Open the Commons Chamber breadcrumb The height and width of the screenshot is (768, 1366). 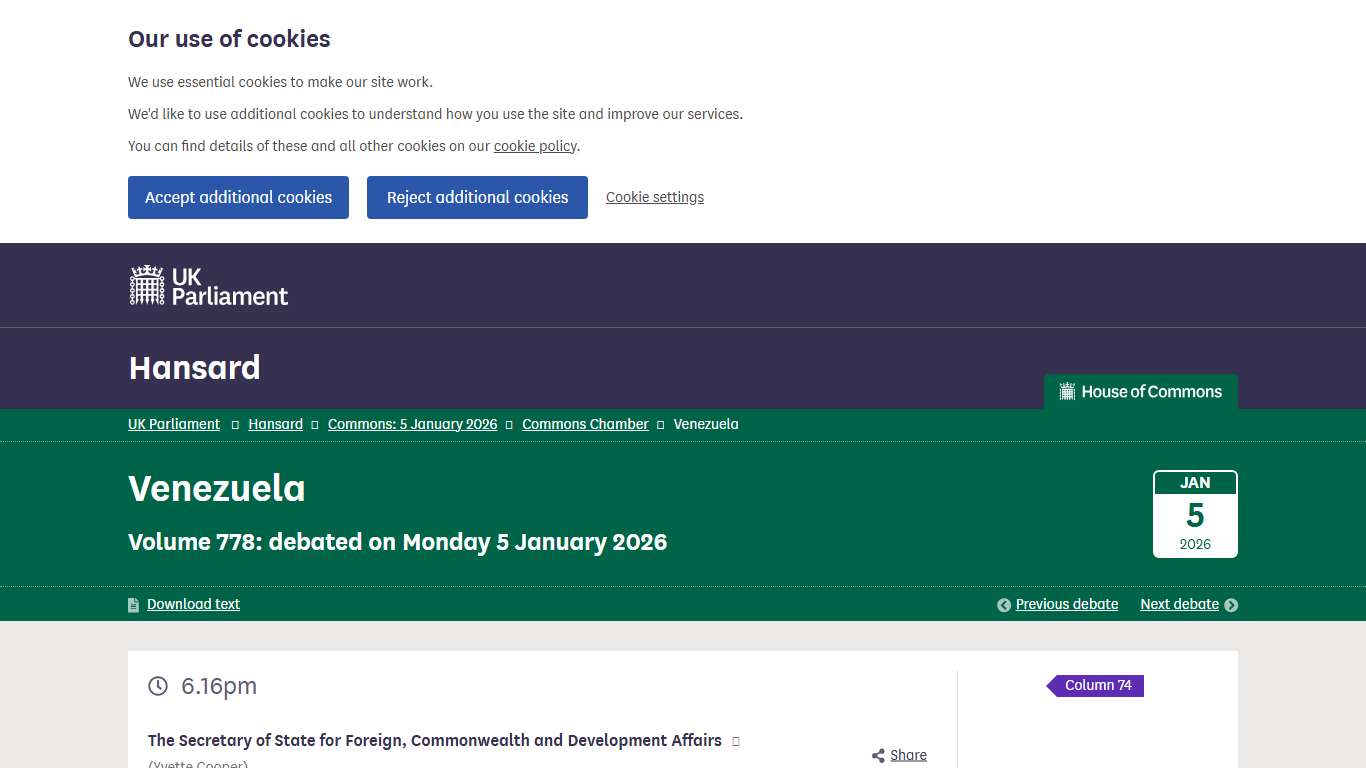pos(585,424)
